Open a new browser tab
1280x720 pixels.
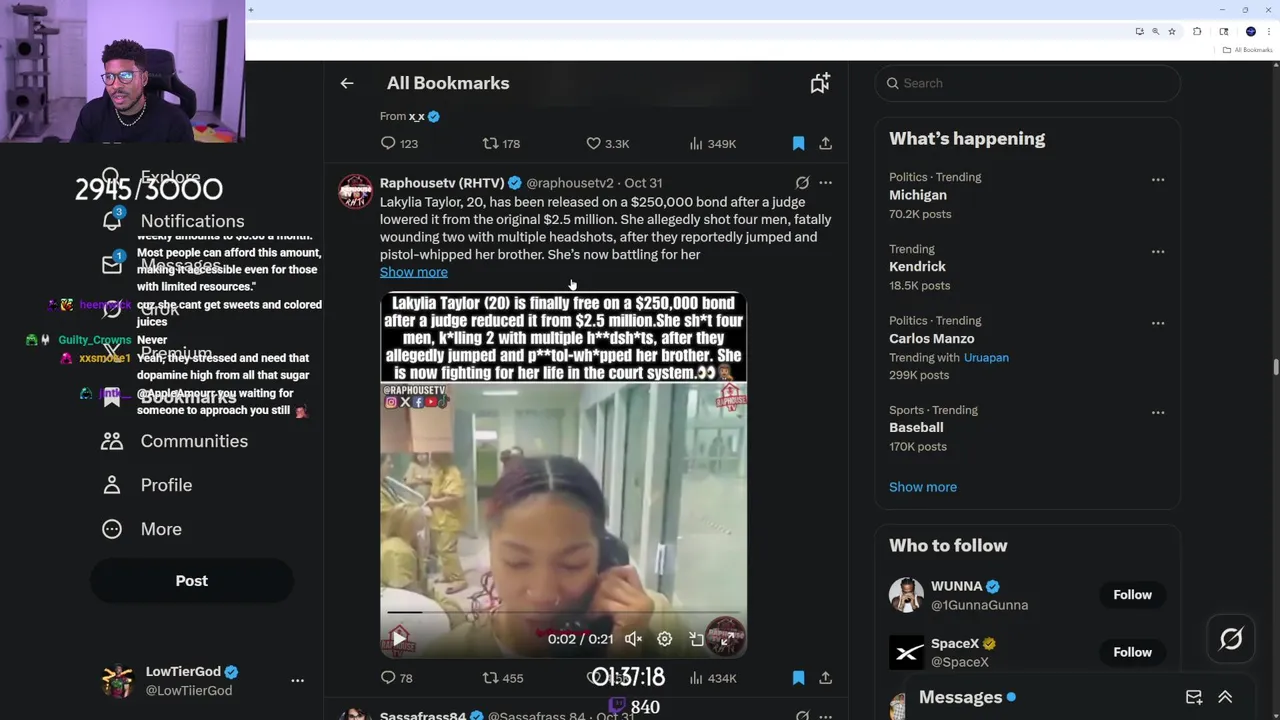[x=250, y=10]
